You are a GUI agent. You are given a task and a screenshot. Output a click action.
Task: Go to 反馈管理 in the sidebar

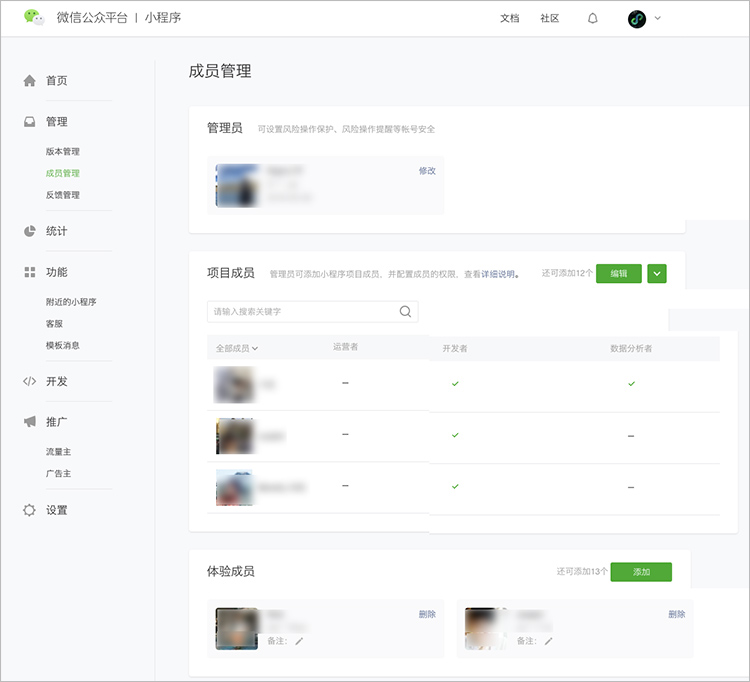tap(62, 195)
